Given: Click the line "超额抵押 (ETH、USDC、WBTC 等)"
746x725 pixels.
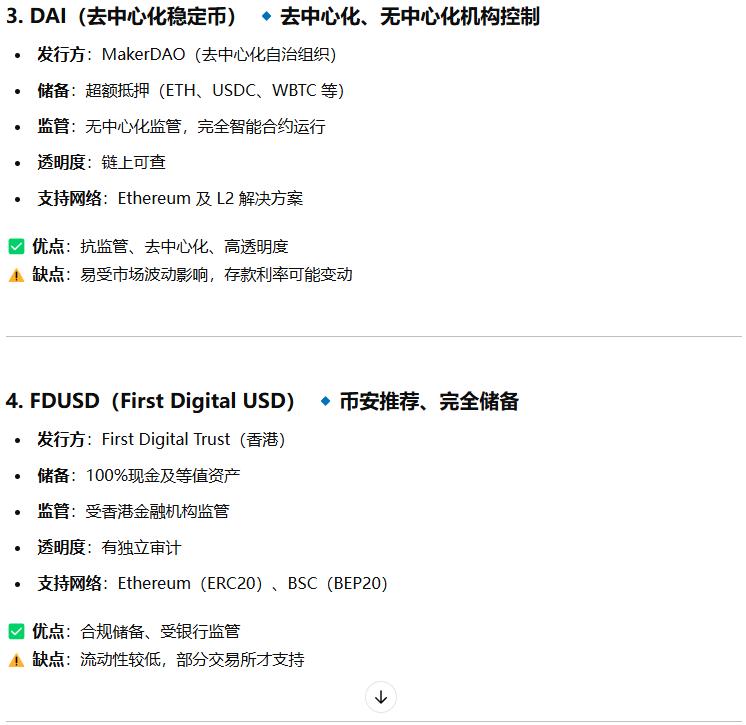Looking at the screenshot, I should pyautogui.click(x=215, y=90).
